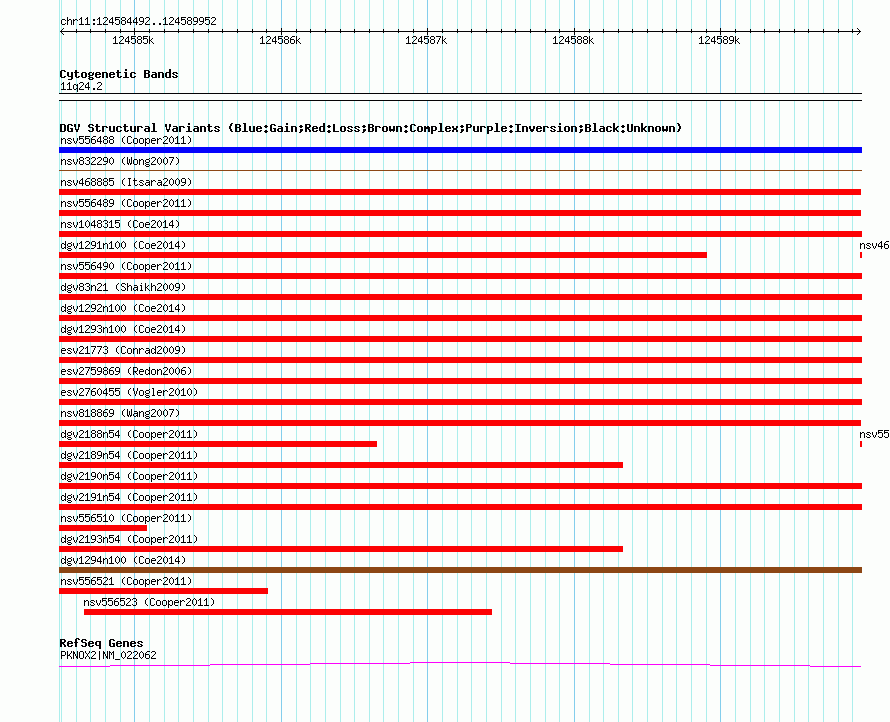Click the short red nsv556510 bar

click(x=103, y=528)
